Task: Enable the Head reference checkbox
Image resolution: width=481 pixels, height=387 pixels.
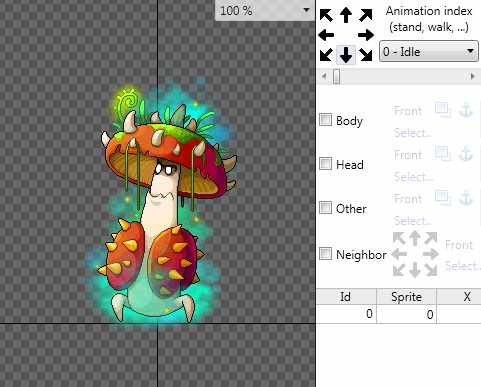Action: click(x=325, y=164)
